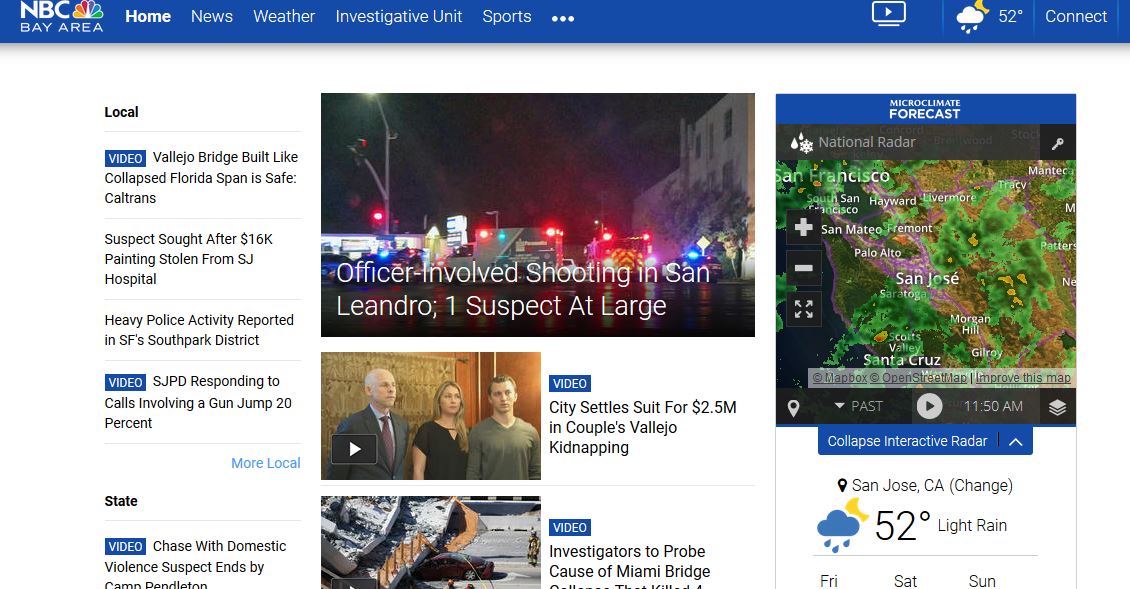Open the Suspect Sought After $16K Painting story
This screenshot has width=1130, height=589.
[x=189, y=259]
